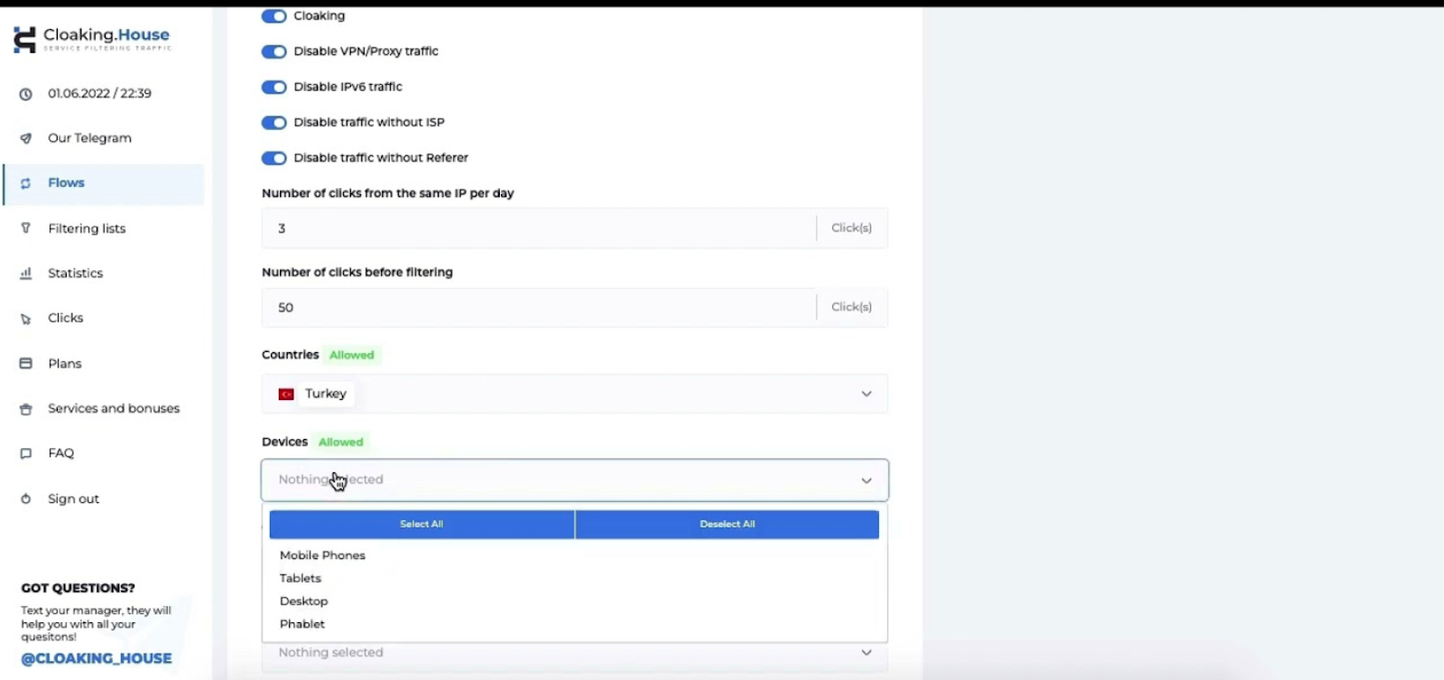The image size is (1444, 680).
Task: Click the bar chart Statistics icon
Action: (x=26, y=273)
